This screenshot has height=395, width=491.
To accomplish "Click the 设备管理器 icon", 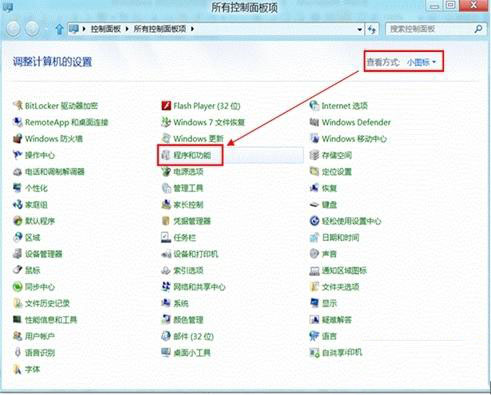I will pyautogui.click(x=18, y=254).
